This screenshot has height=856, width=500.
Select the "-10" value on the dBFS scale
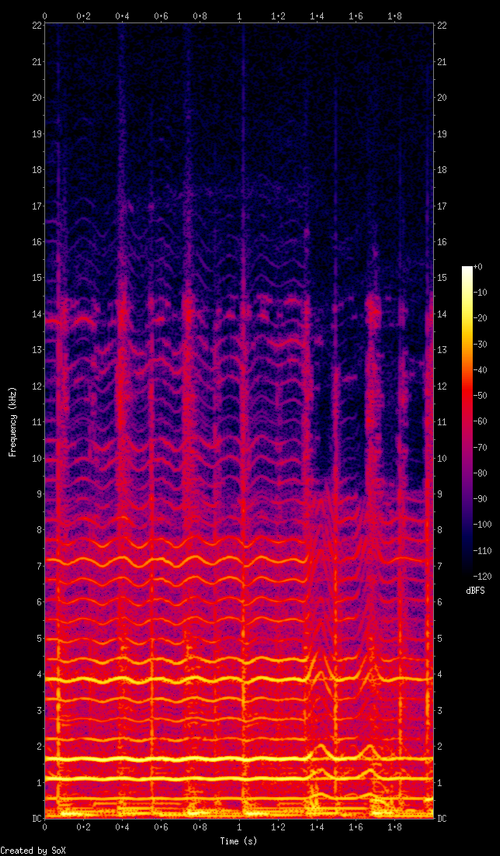(x=480, y=293)
